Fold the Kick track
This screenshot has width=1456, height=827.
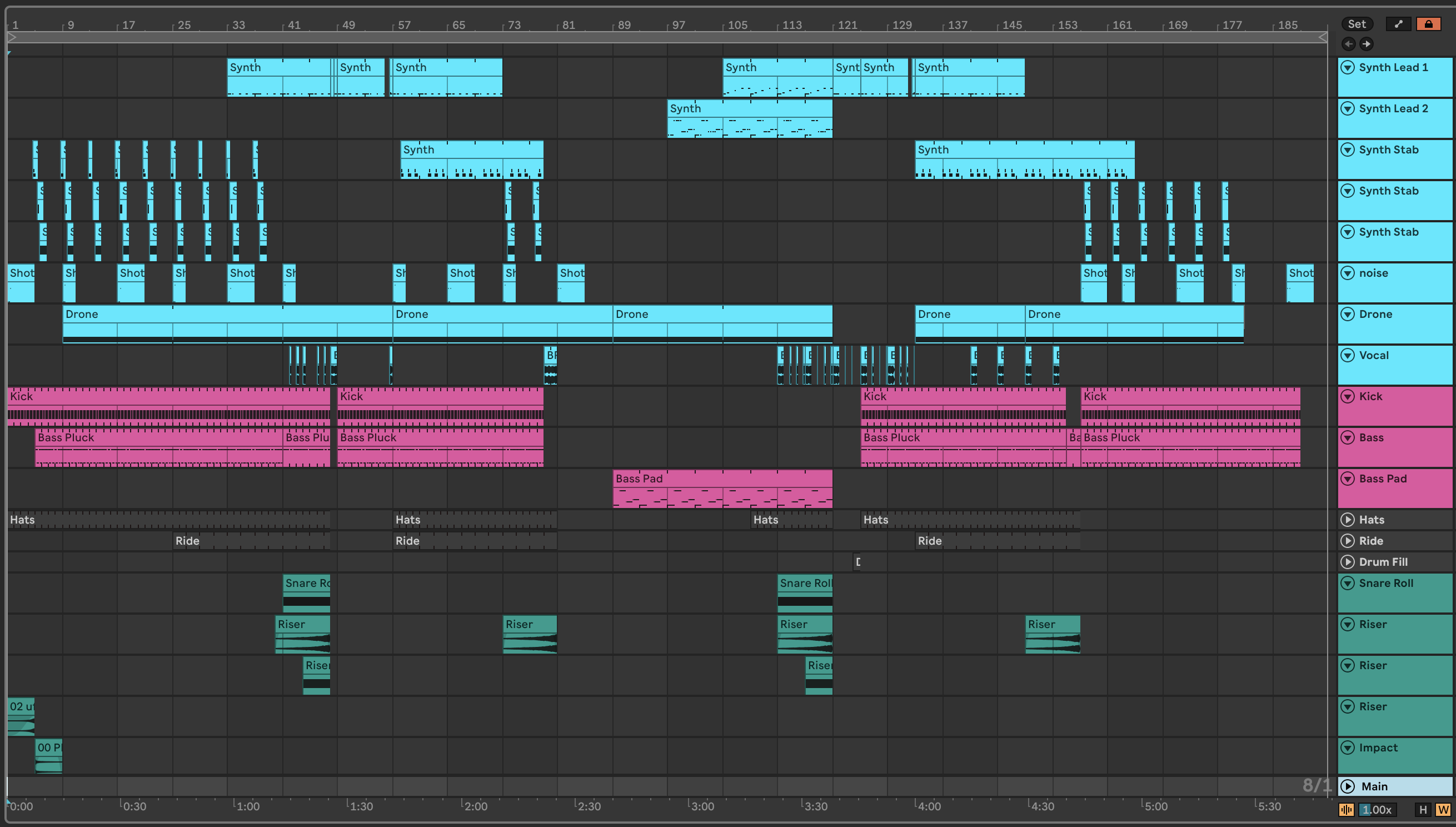click(1347, 396)
